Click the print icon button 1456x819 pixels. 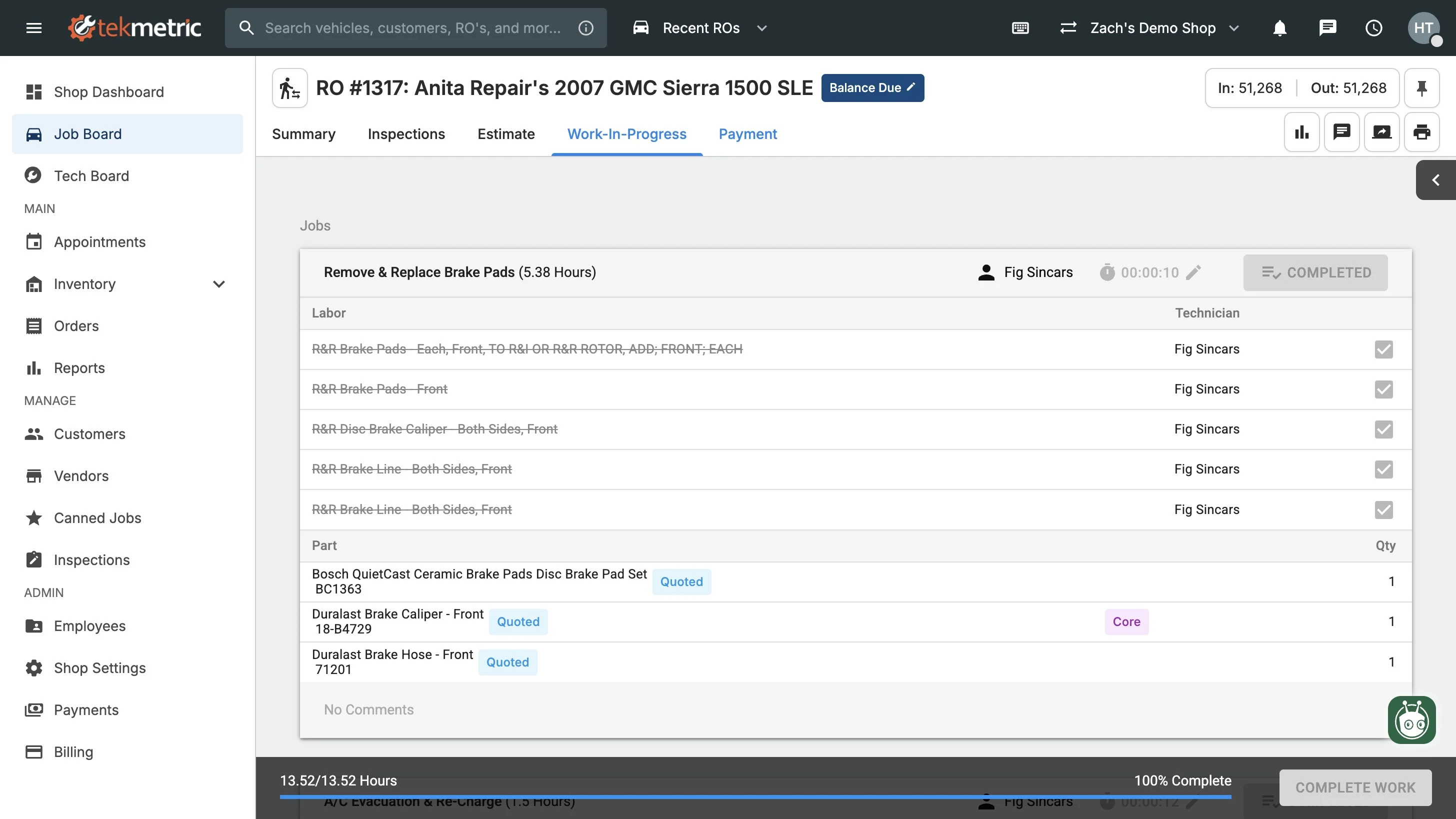pyautogui.click(x=1421, y=132)
